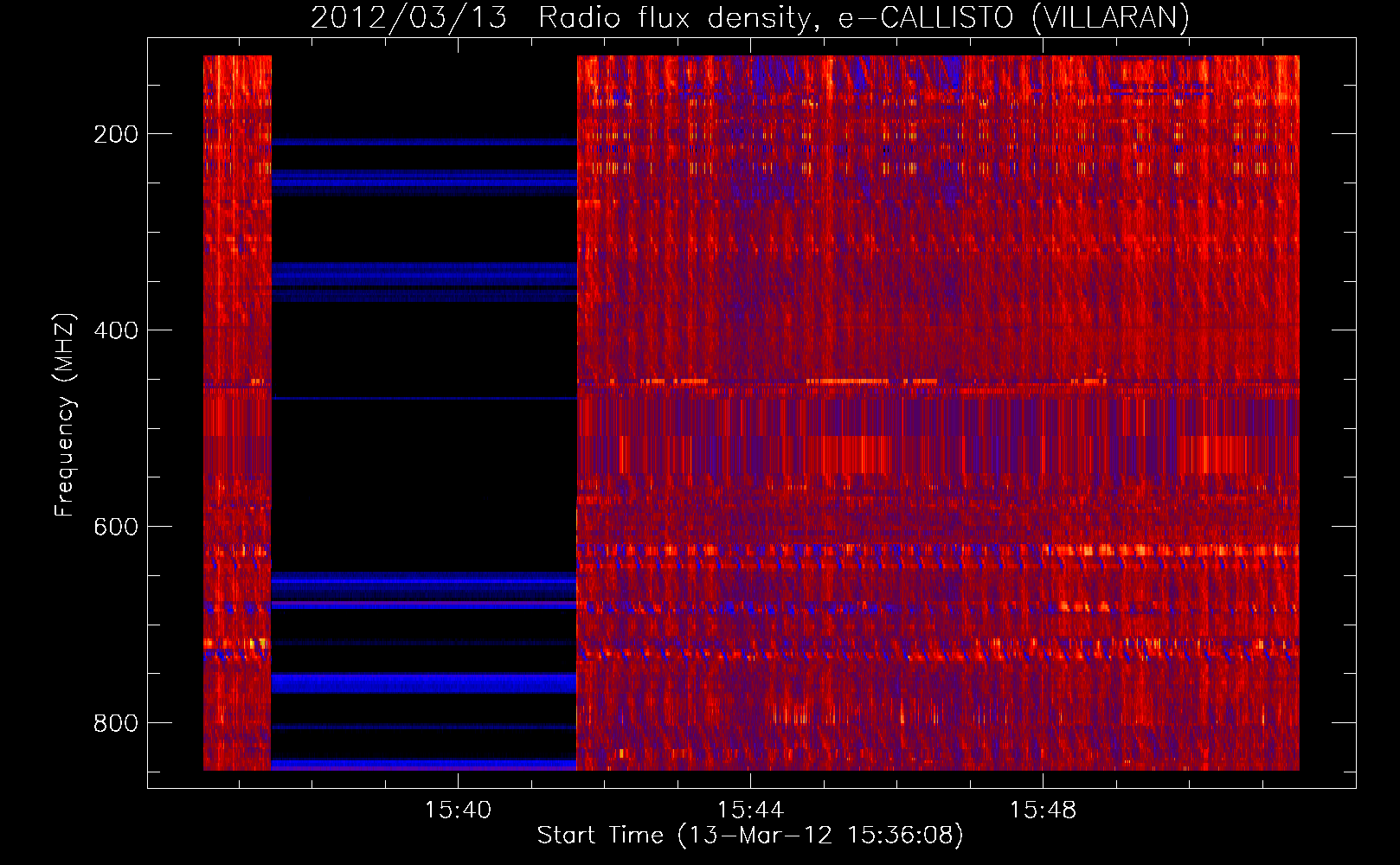Viewport: 1400px width, 865px height.
Task: Click the 'Start Time (13-Mar-12 15:36:08)' axis label
Action: coord(750,836)
